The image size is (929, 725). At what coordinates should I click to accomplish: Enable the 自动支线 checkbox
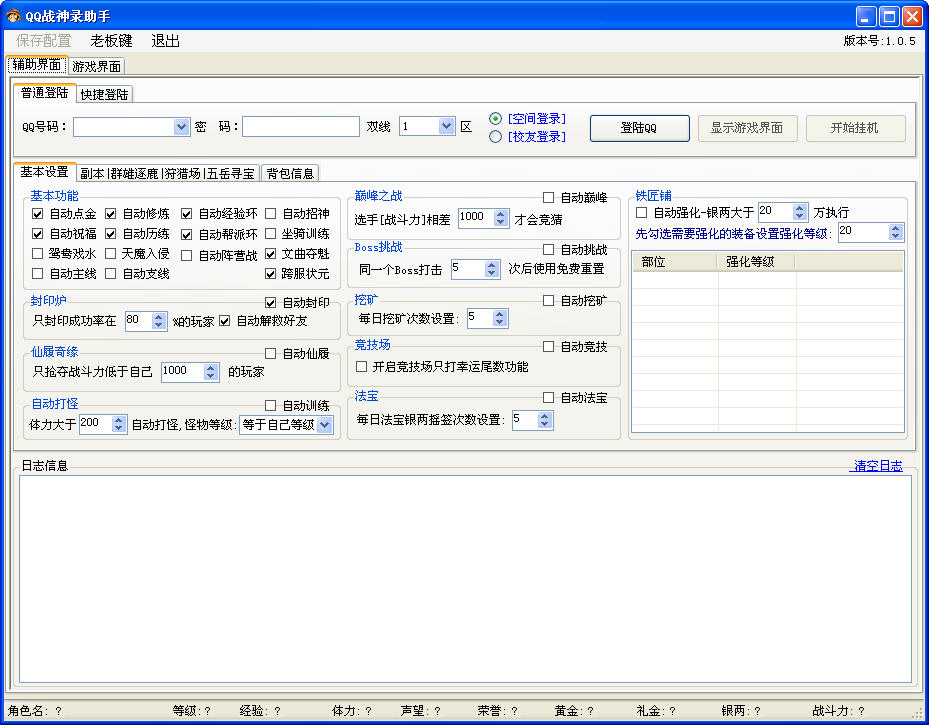click(x=111, y=274)
